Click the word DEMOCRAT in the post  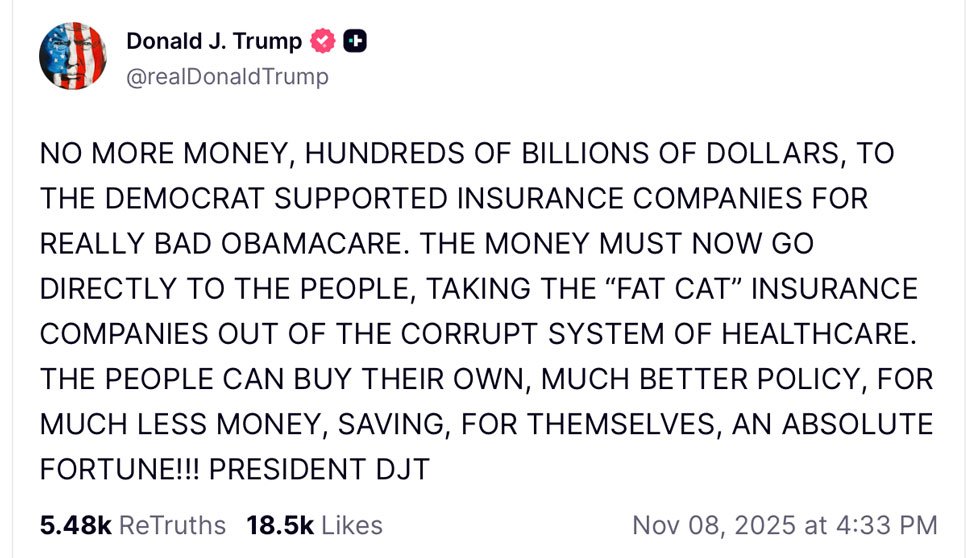coord(210,198)
